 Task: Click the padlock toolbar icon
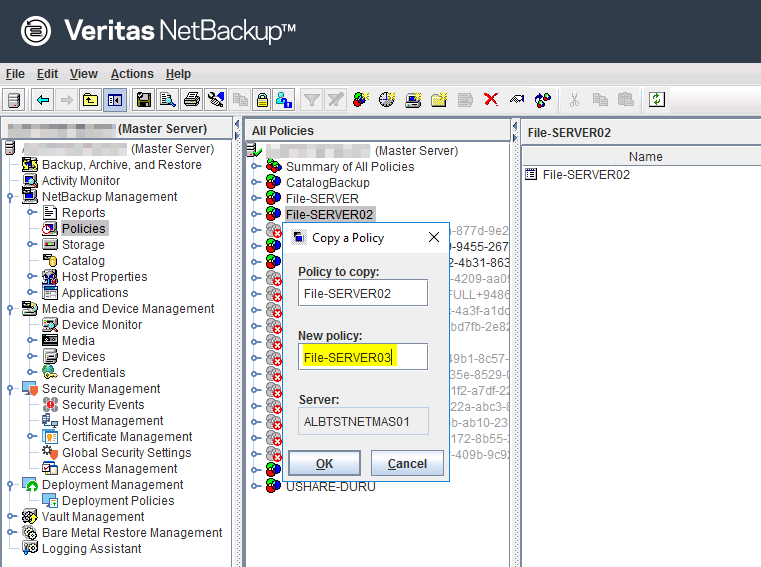262,99
